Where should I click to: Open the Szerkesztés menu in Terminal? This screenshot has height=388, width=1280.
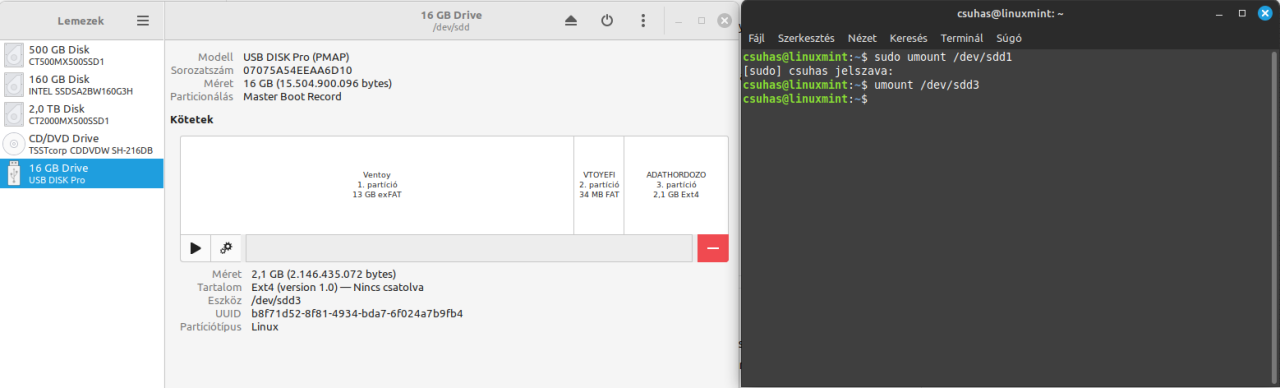[x=806, y=38]
